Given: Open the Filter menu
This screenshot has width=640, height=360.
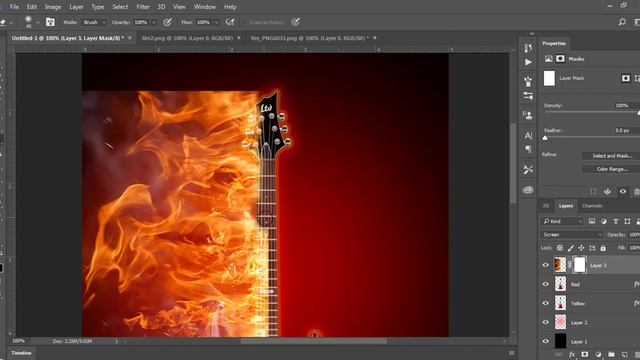Looking at the screenshot, I should point(142,7).
